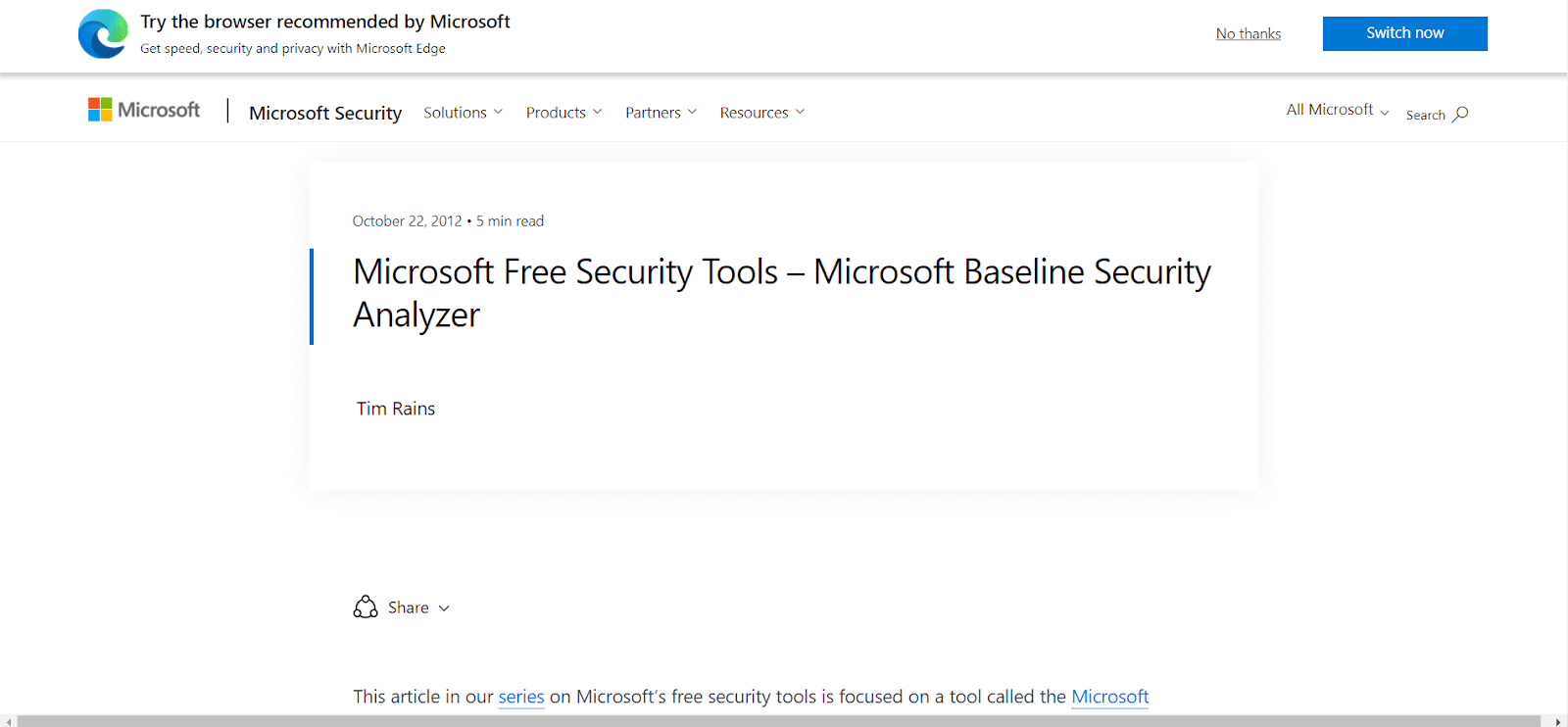This screenshot has width=1568, height=727.
Task: Open the 'Microsoft' link in article text
Action: (x=1109, y=697)
